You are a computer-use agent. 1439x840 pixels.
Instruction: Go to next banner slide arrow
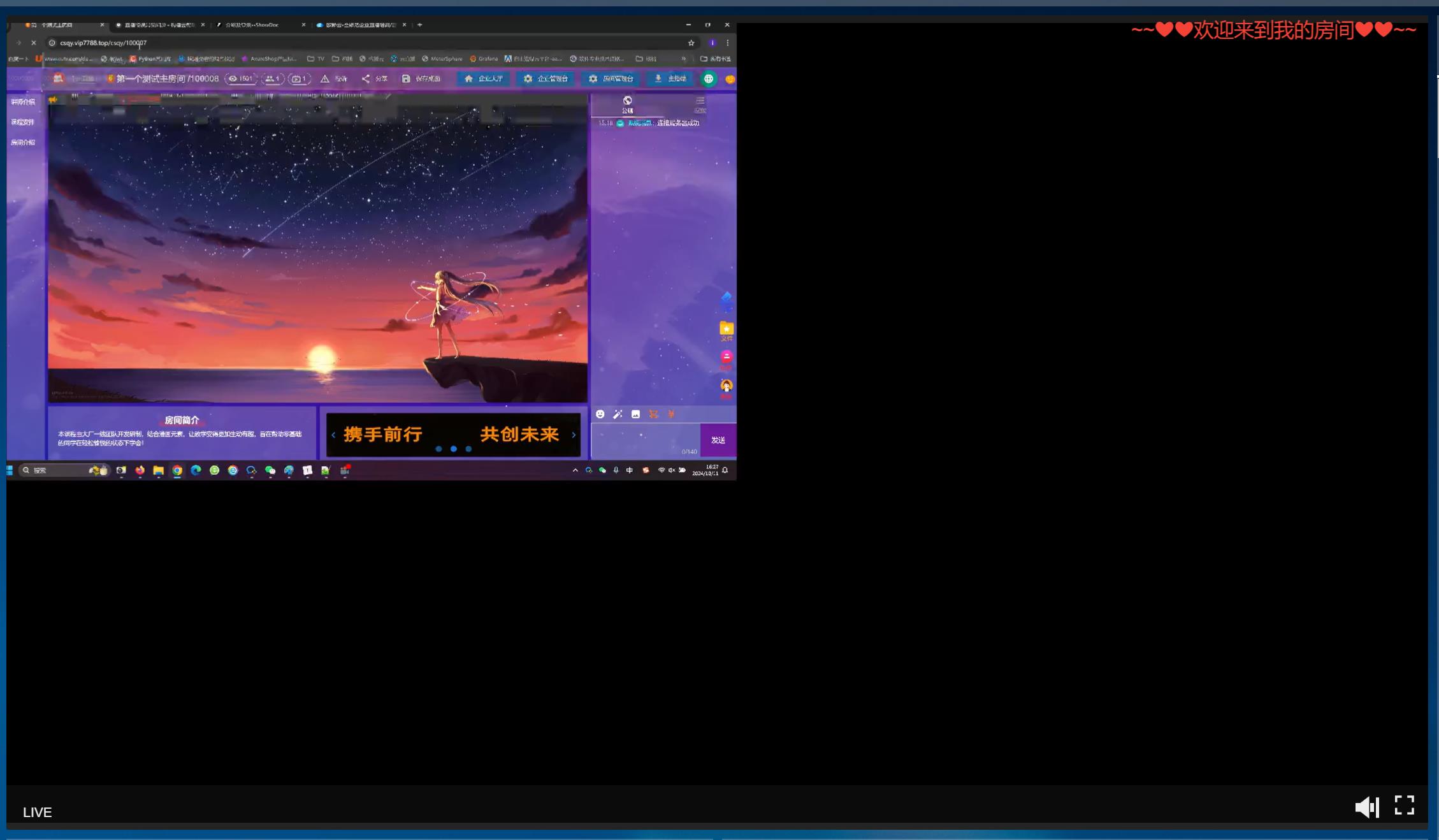click(x=574, y=435)
